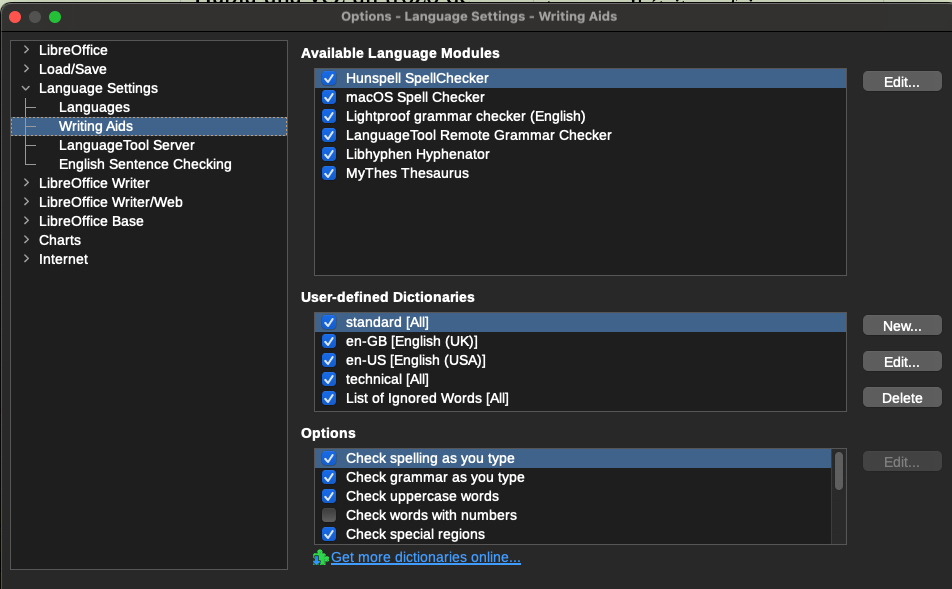Toggle MyThes Thesaurus checkbox

pyautogui.click(x=329, y=173)
